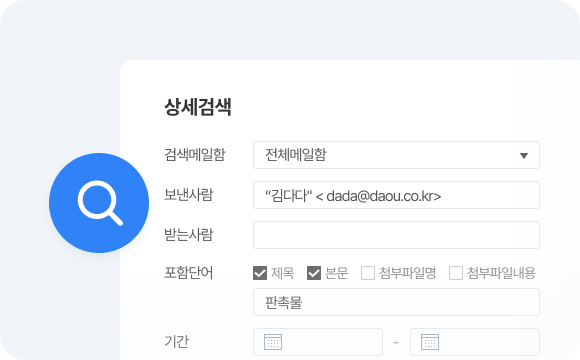Expand the 전체메일함 dropdown arrow

point(524,155)
